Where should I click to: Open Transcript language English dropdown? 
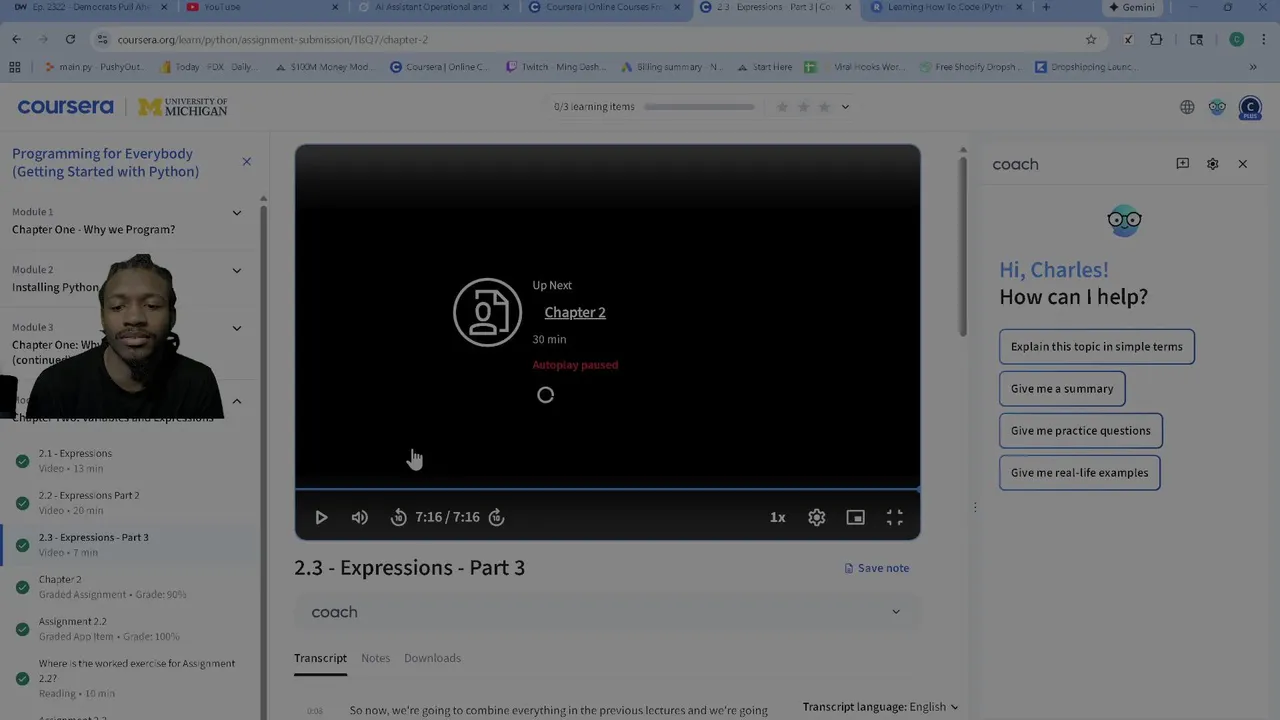[x=880, y=707]
